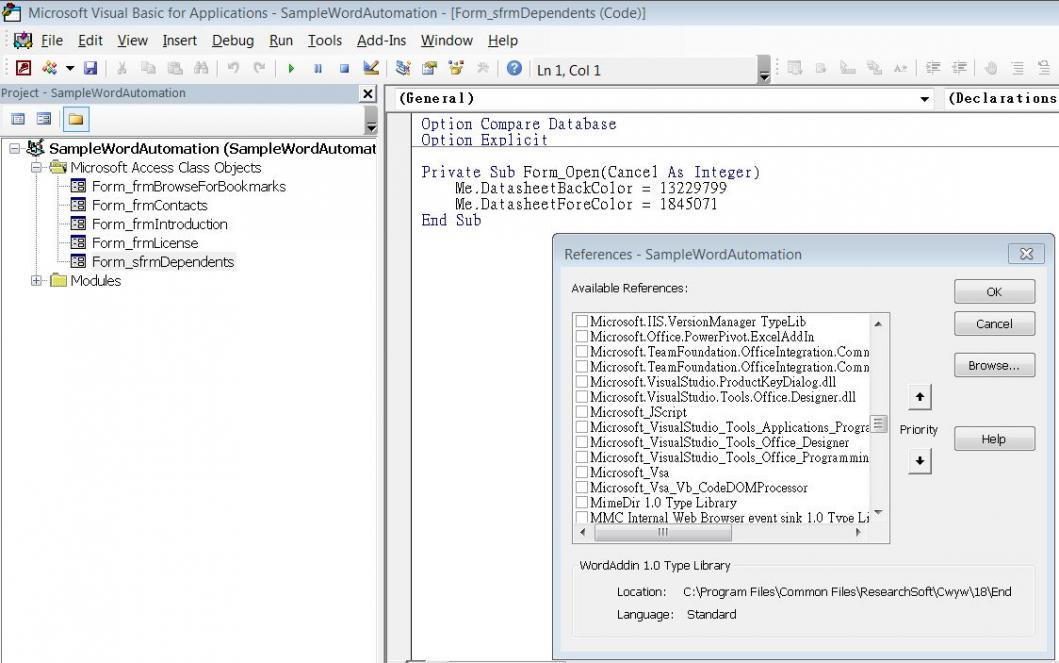Collapse the SampleWordAutomation project node
Screen dimensions: 1059x663
coord(14,149)
